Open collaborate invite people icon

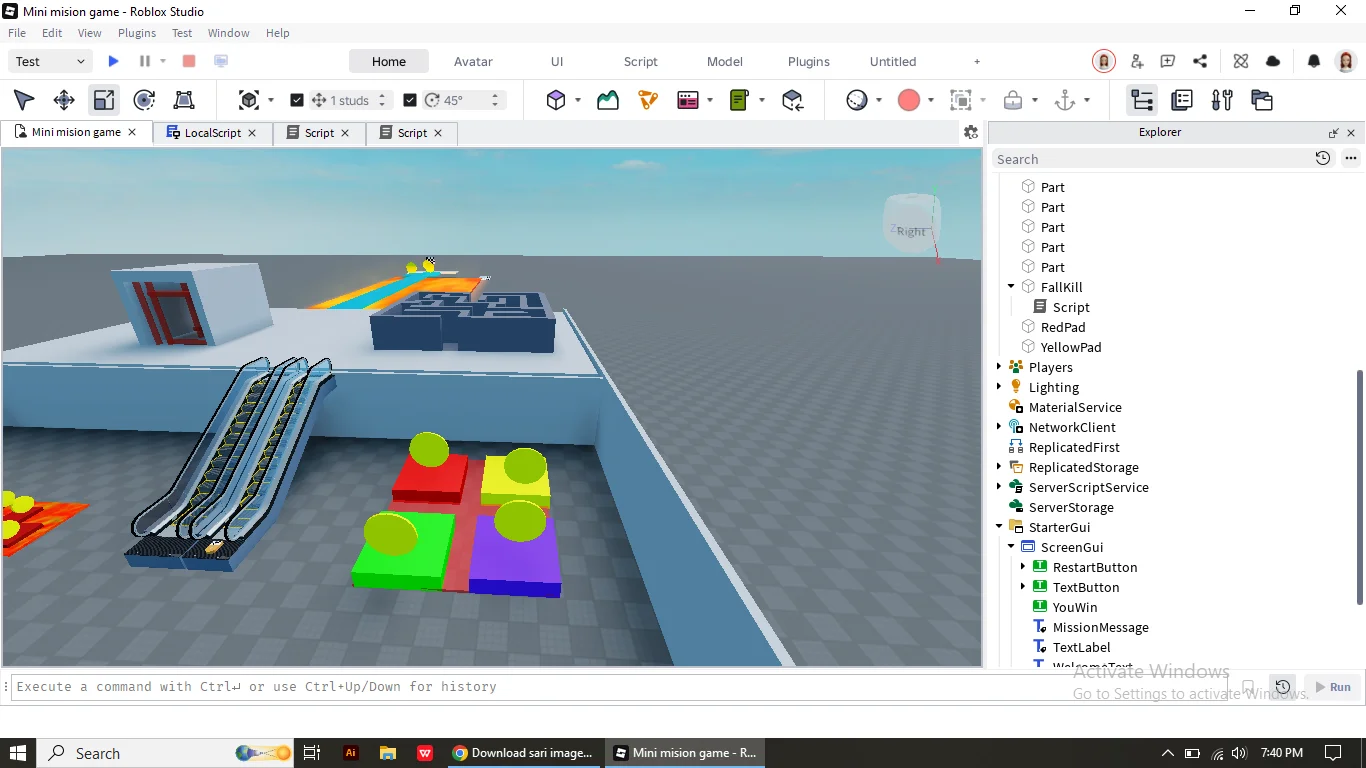pos(1137,61)
